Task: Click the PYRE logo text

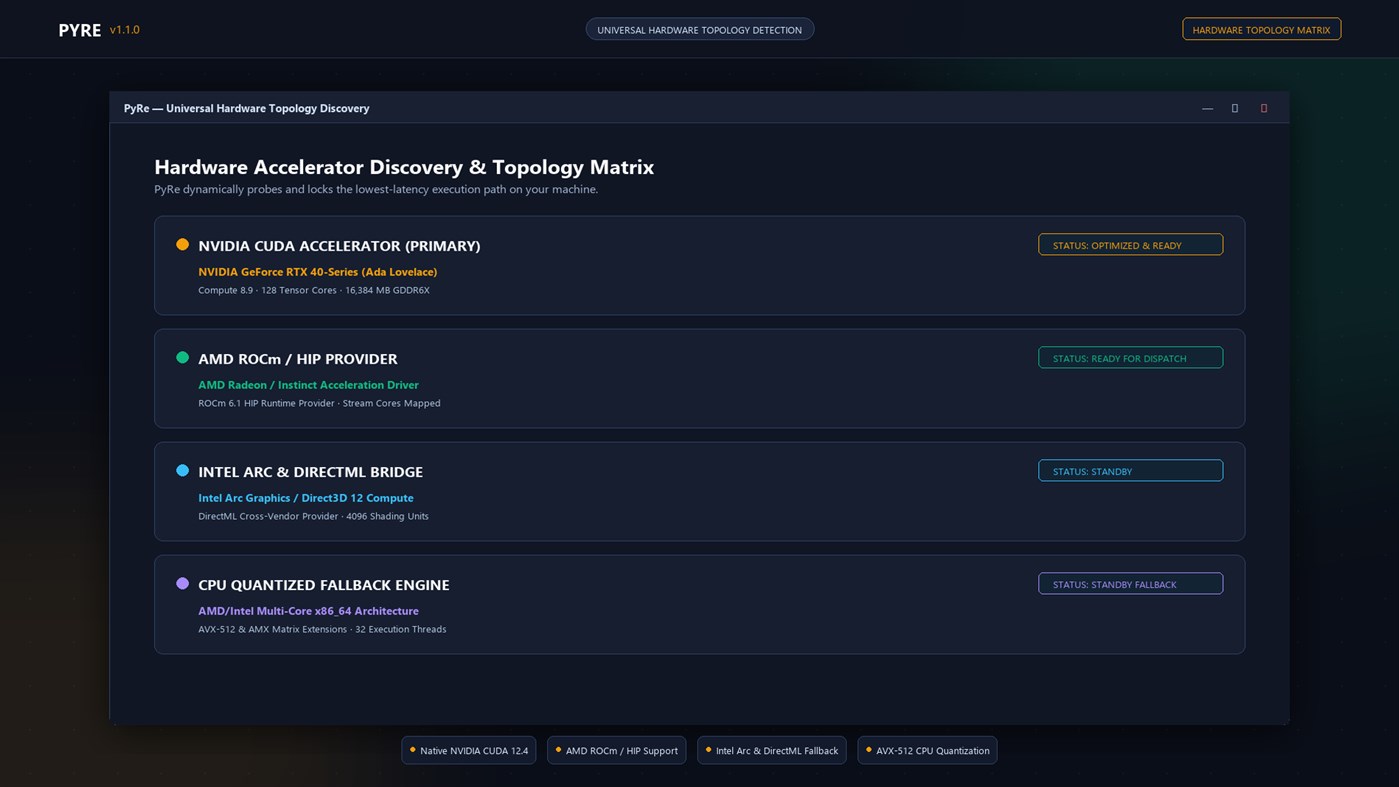Action: [80, 30]
